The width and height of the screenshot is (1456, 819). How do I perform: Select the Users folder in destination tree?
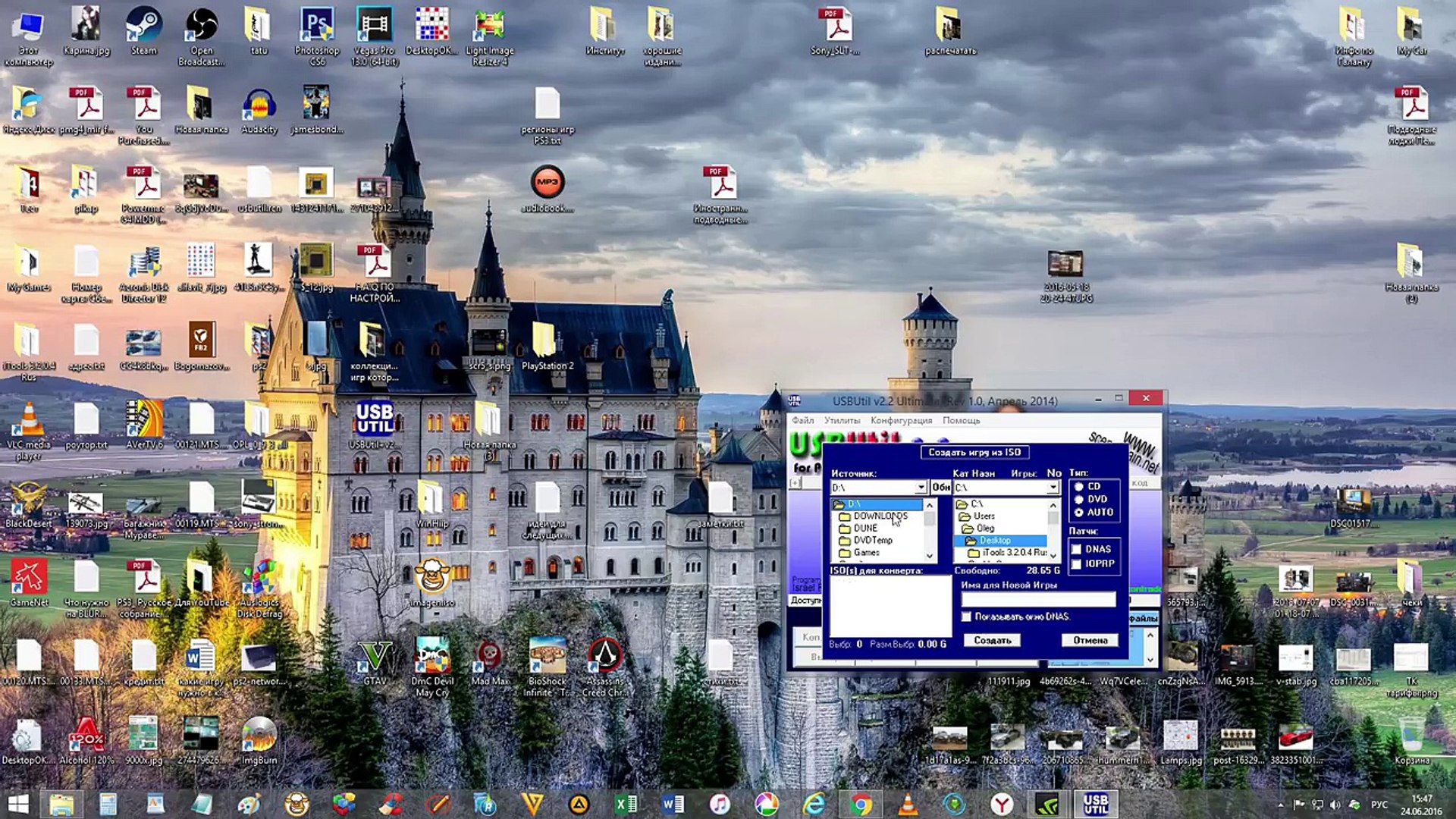(984, 516)
